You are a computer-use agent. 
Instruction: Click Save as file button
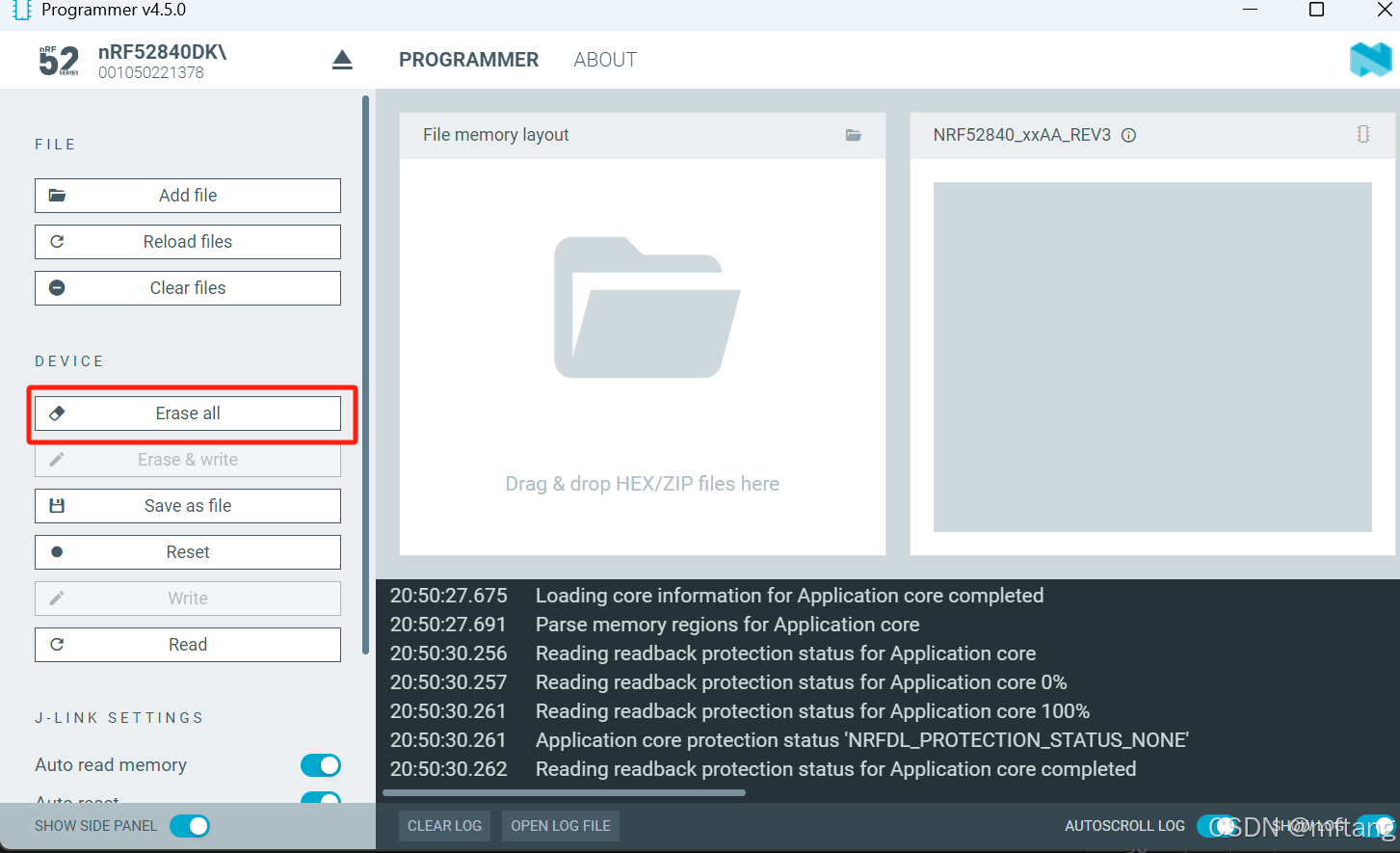[x=188, y=506]
